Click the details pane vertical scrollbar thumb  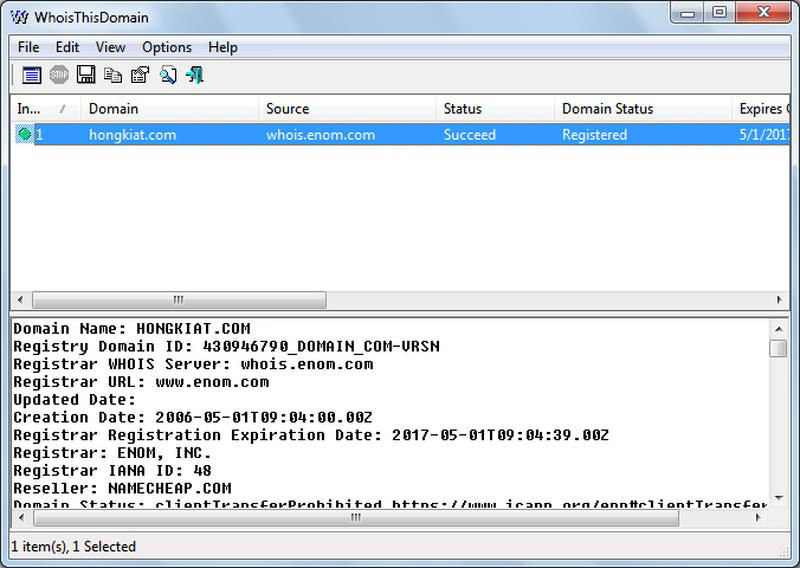click(x=779, y=349)
